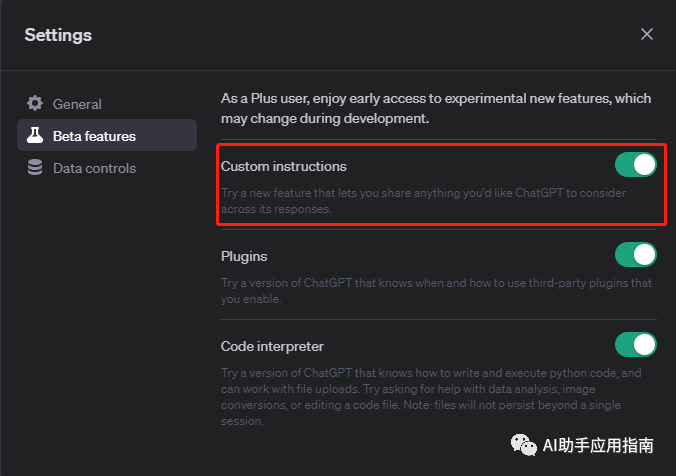
Task: Turn off the Plugins switch
Action: 635,255
